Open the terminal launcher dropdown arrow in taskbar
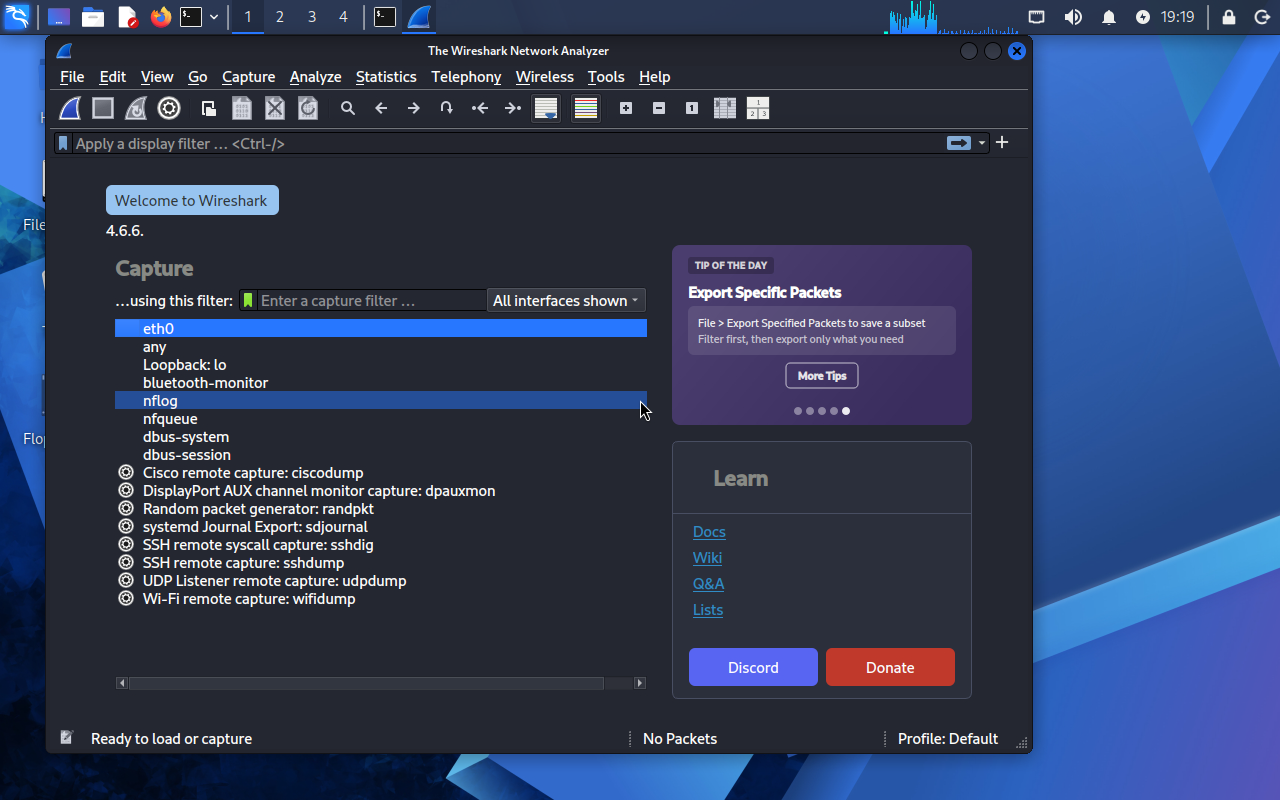The width and height of the screenshot is (1280, 800). (x=214, y=17)
